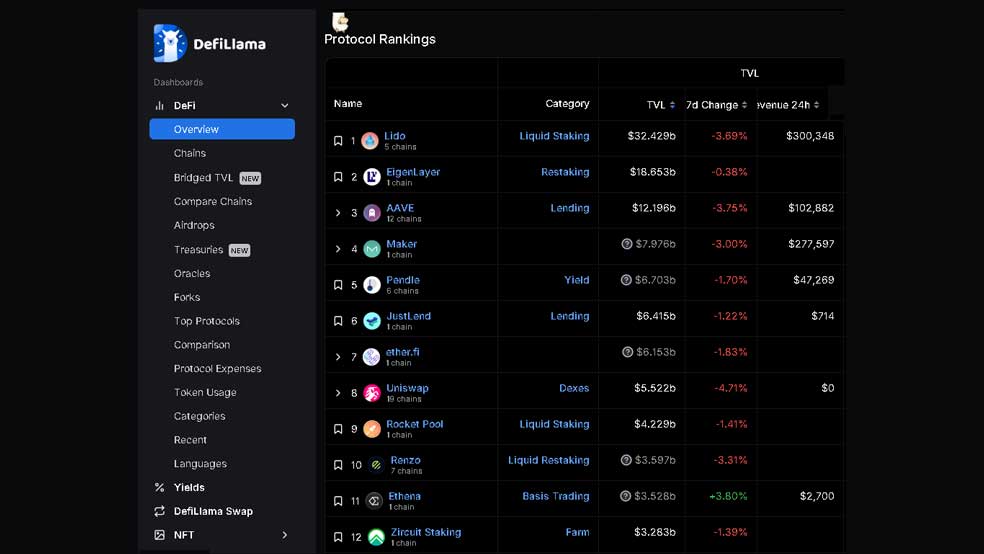The width and height of the screenshot is (984, 554).
Task: Click Lido TVL value $32.429b
Action: tap(651, 136)
